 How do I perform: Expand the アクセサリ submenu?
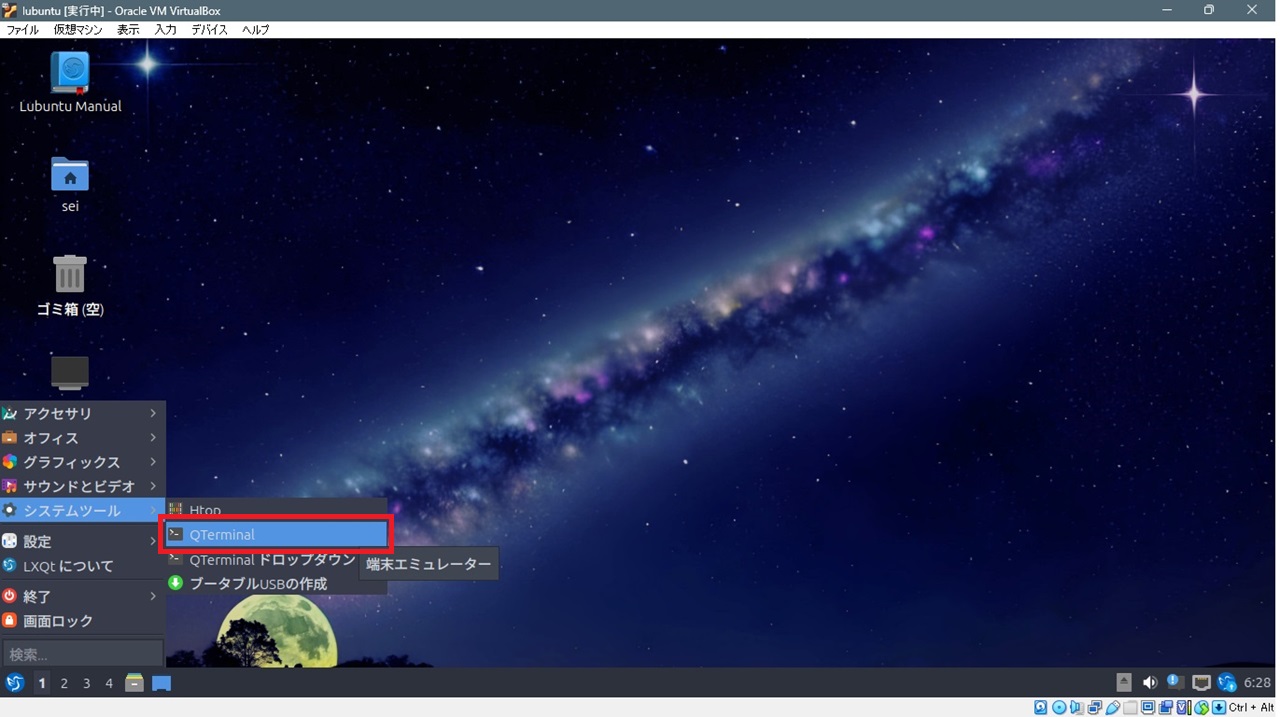[x=82, y=413]
